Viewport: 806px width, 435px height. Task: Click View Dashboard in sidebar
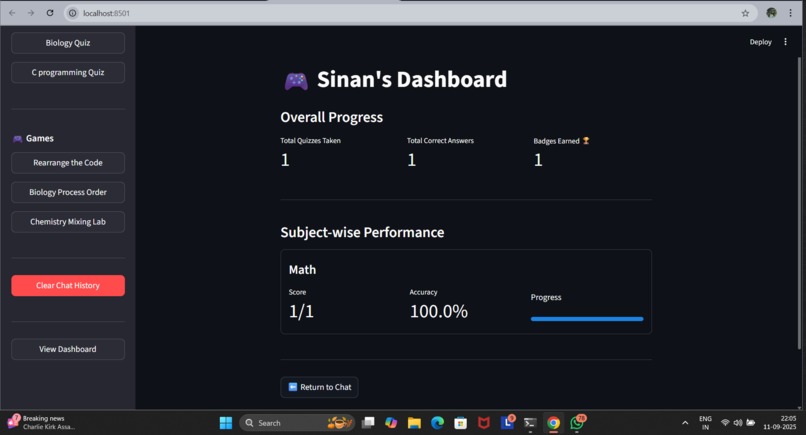[68, 349]
